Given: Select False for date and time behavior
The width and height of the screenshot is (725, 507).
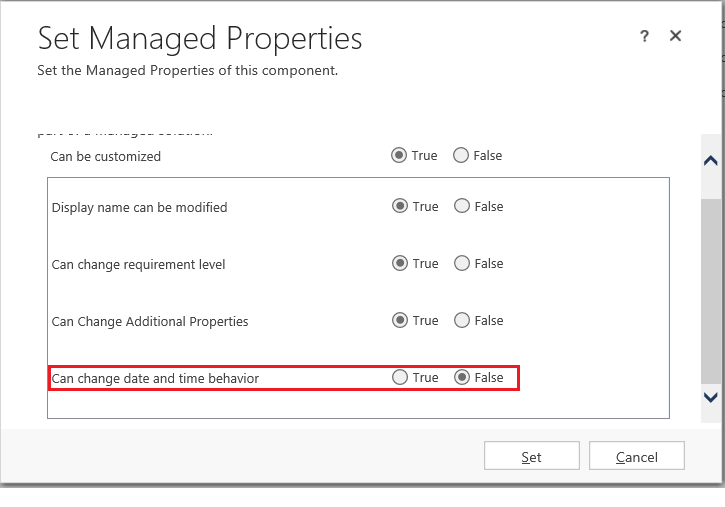Looking at the screenshot, I should [461, 378].
